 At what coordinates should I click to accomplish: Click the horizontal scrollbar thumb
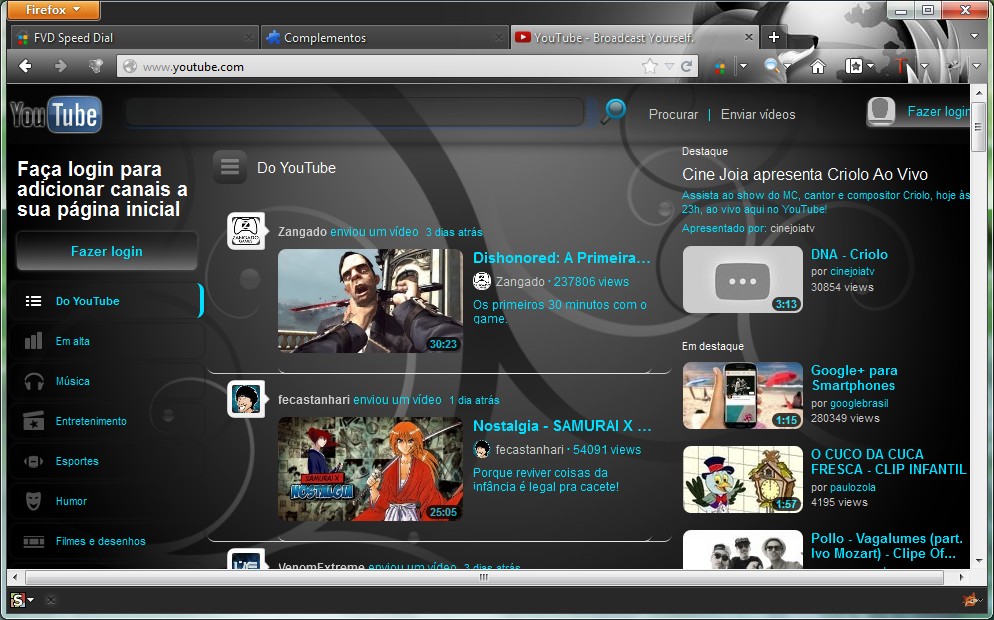tap(484, 578)
